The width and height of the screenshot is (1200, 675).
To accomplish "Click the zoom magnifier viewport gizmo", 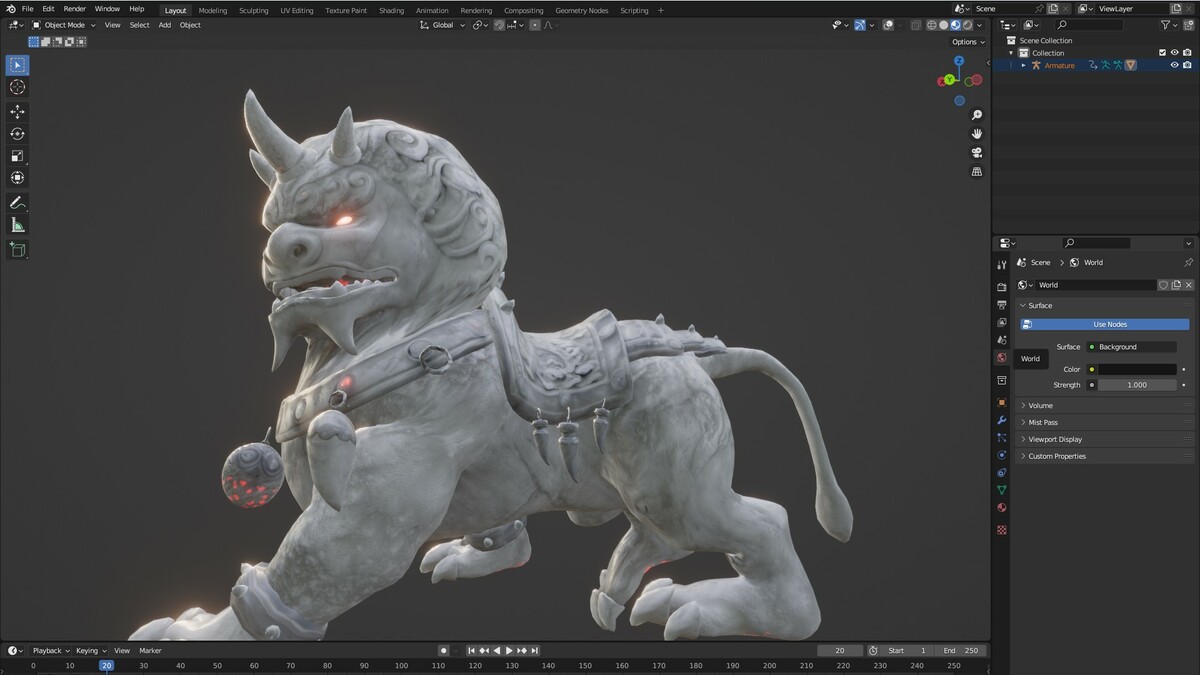I will [x=977, y=115].
